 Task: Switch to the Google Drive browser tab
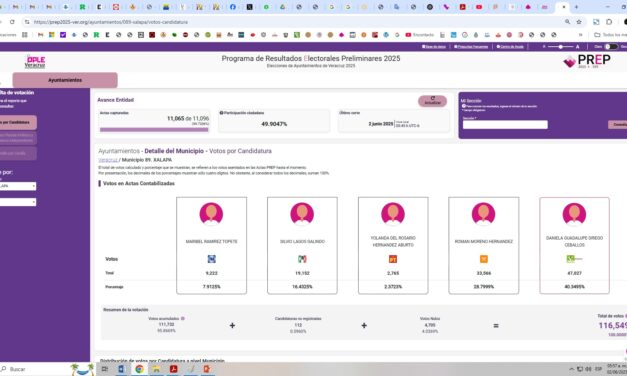point(282,7)
